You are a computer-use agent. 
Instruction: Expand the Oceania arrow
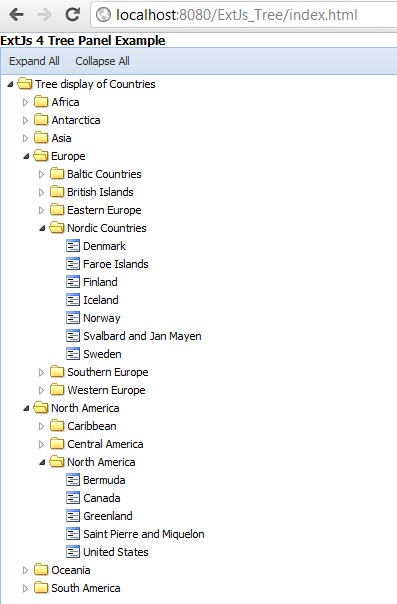(x=25, y=570)
